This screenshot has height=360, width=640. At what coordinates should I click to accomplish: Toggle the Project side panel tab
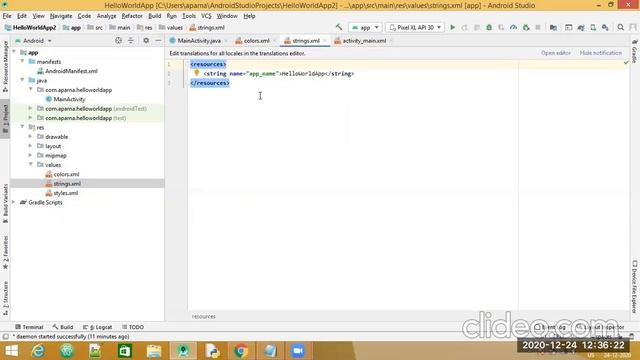click(x=5, y=118)
